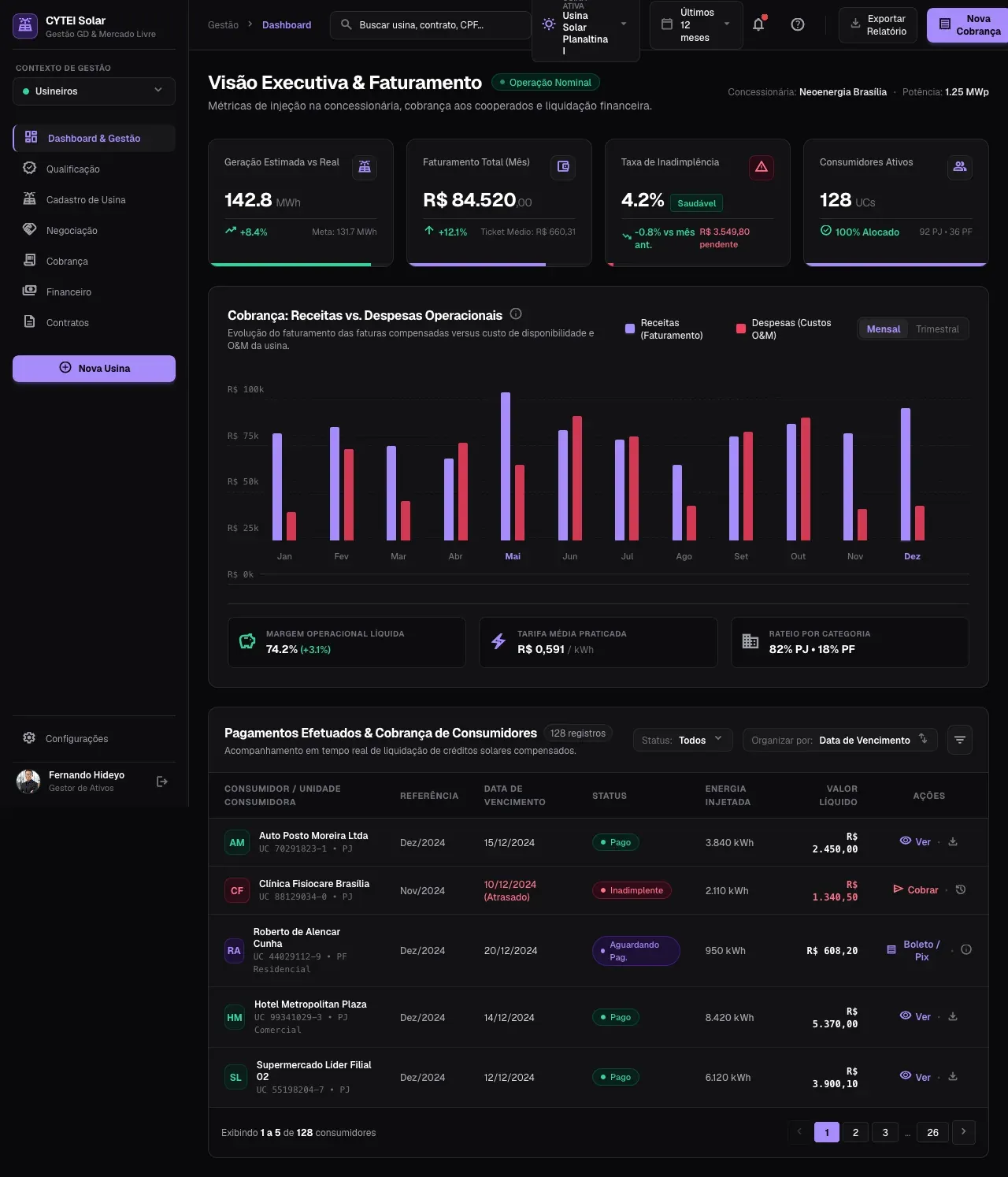Viewport: 1008px width, 1177px height.
Task: Click info icon next to chart title
Action: pyautogui.click(x=516, y=314)
